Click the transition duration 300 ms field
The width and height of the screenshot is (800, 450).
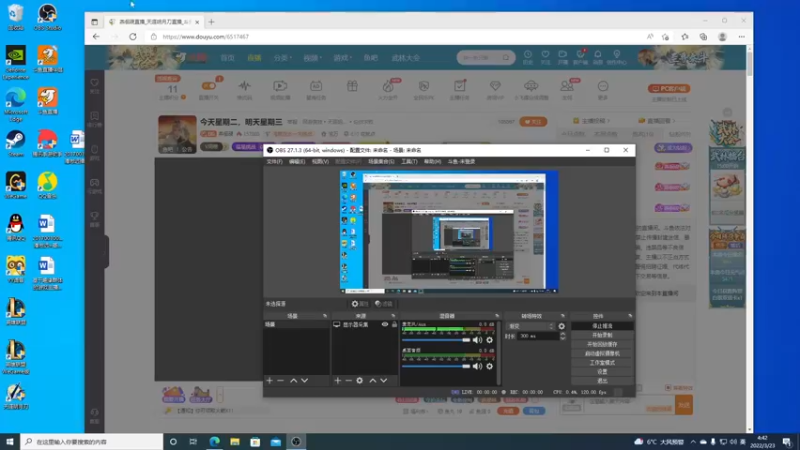click(x=538, y=336)
